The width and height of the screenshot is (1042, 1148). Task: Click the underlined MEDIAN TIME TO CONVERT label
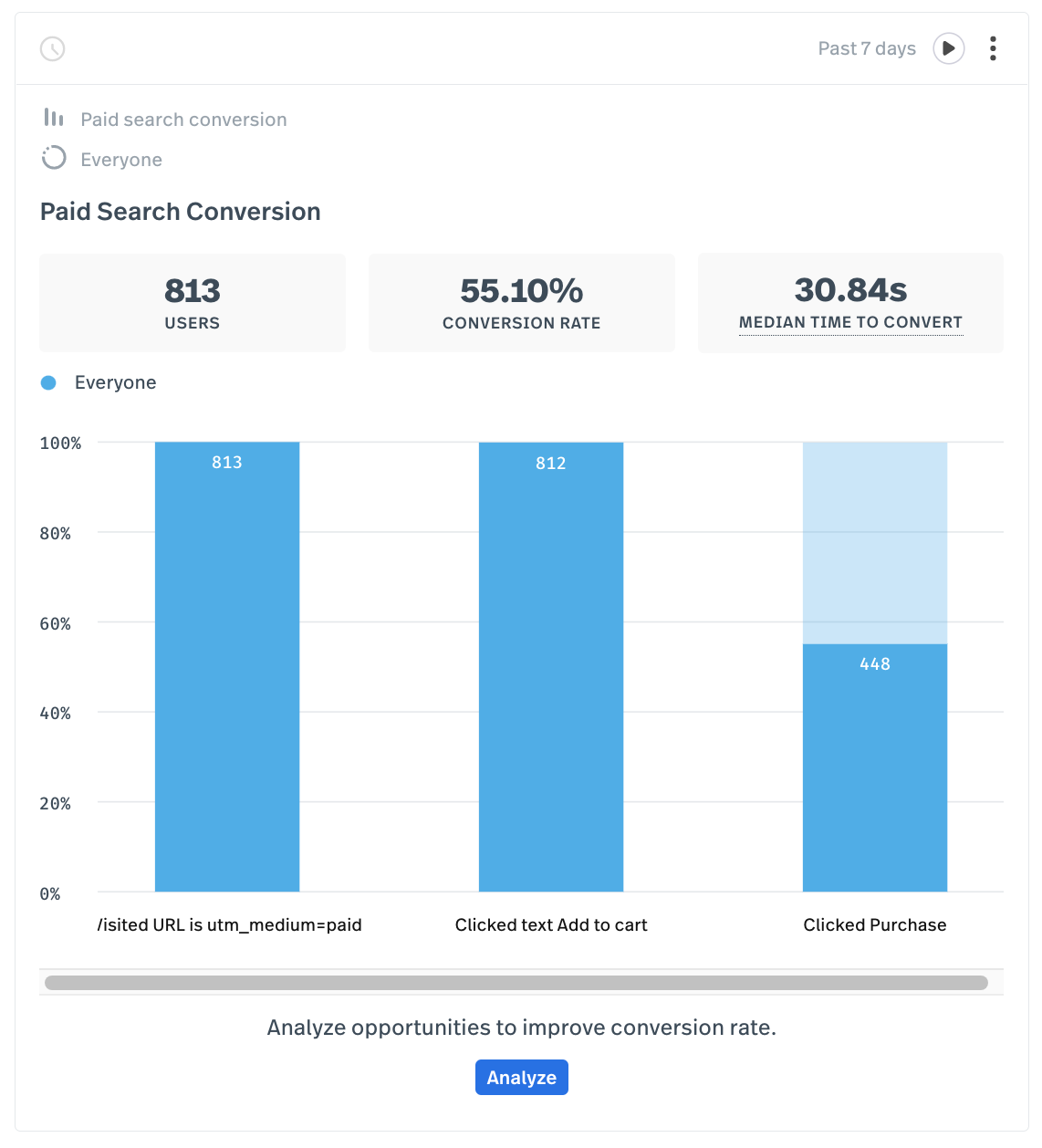pos(850,322)
